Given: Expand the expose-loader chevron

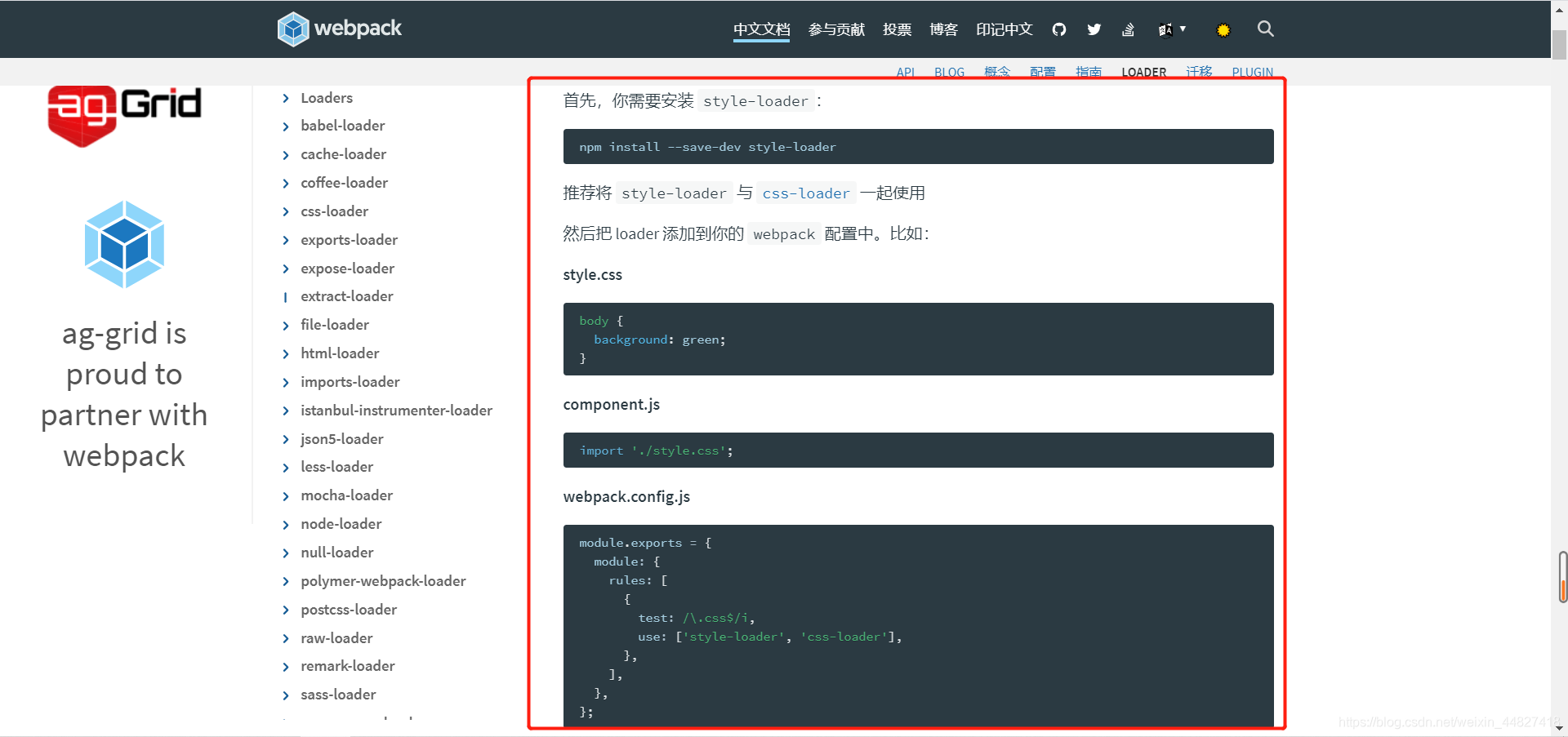Looking at the screenshot, I should coord(285,269).
